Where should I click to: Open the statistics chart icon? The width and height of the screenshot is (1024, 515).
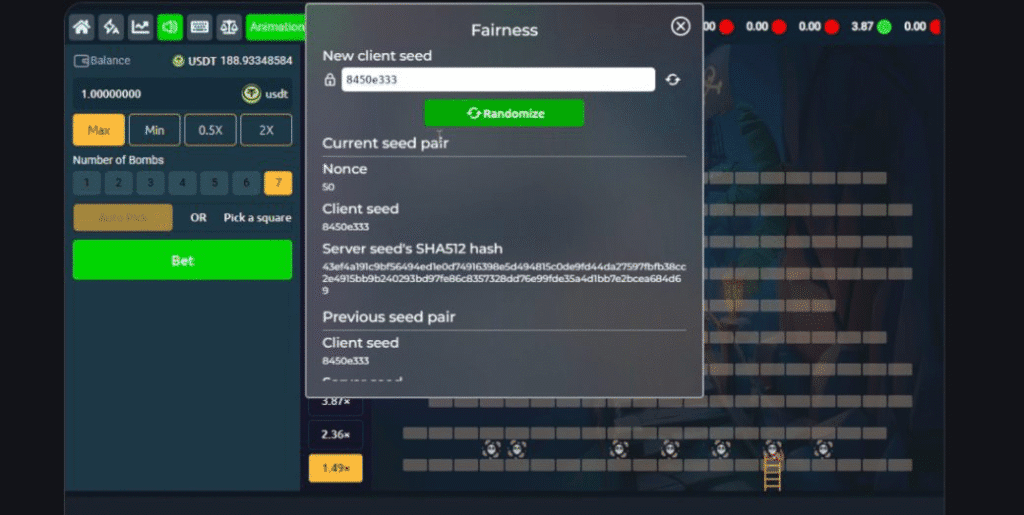click(140, 26)
